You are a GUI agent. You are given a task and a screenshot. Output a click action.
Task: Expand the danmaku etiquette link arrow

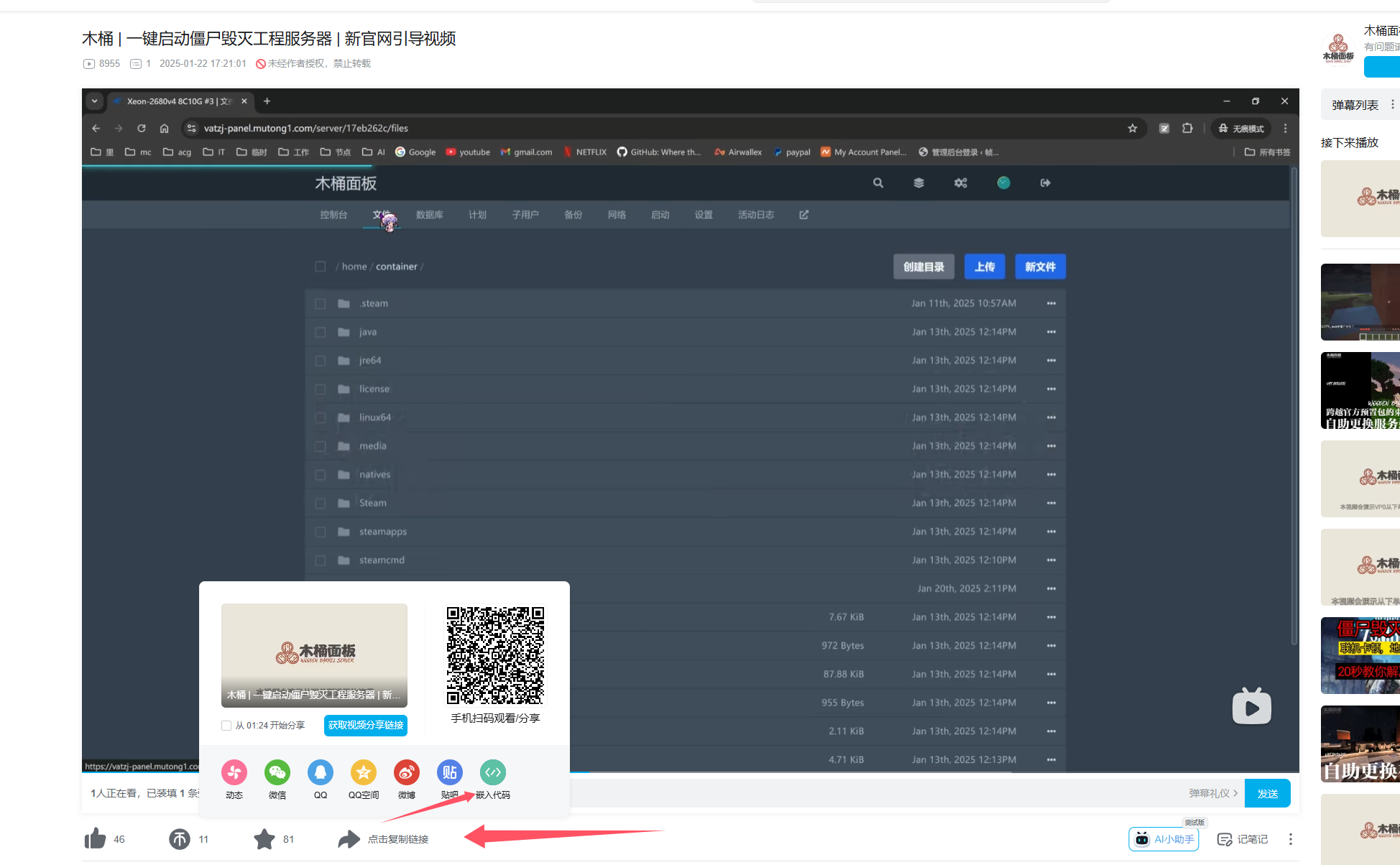(1235, 793)
